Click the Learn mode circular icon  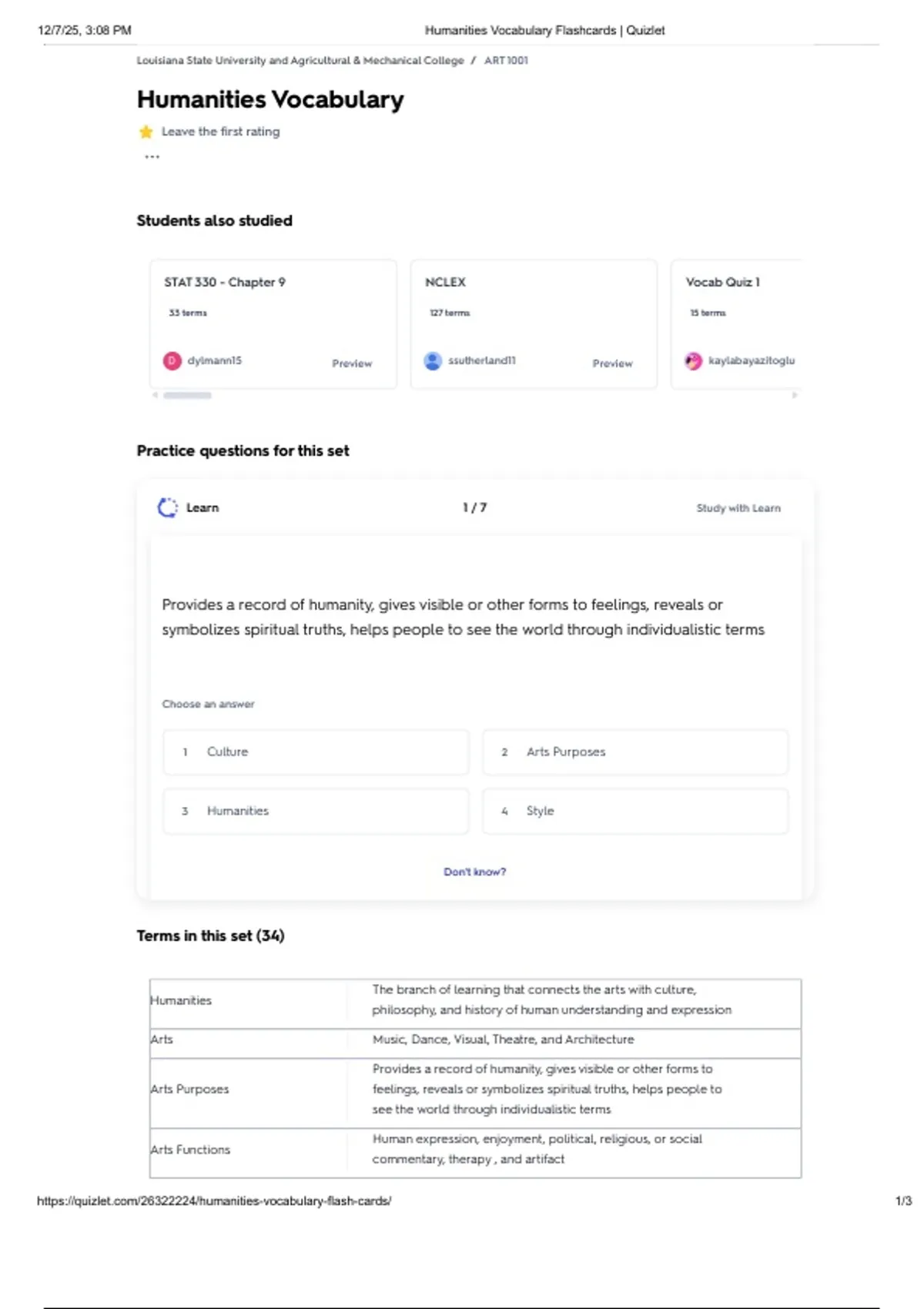pyautogui.click(x=167, y=507)
